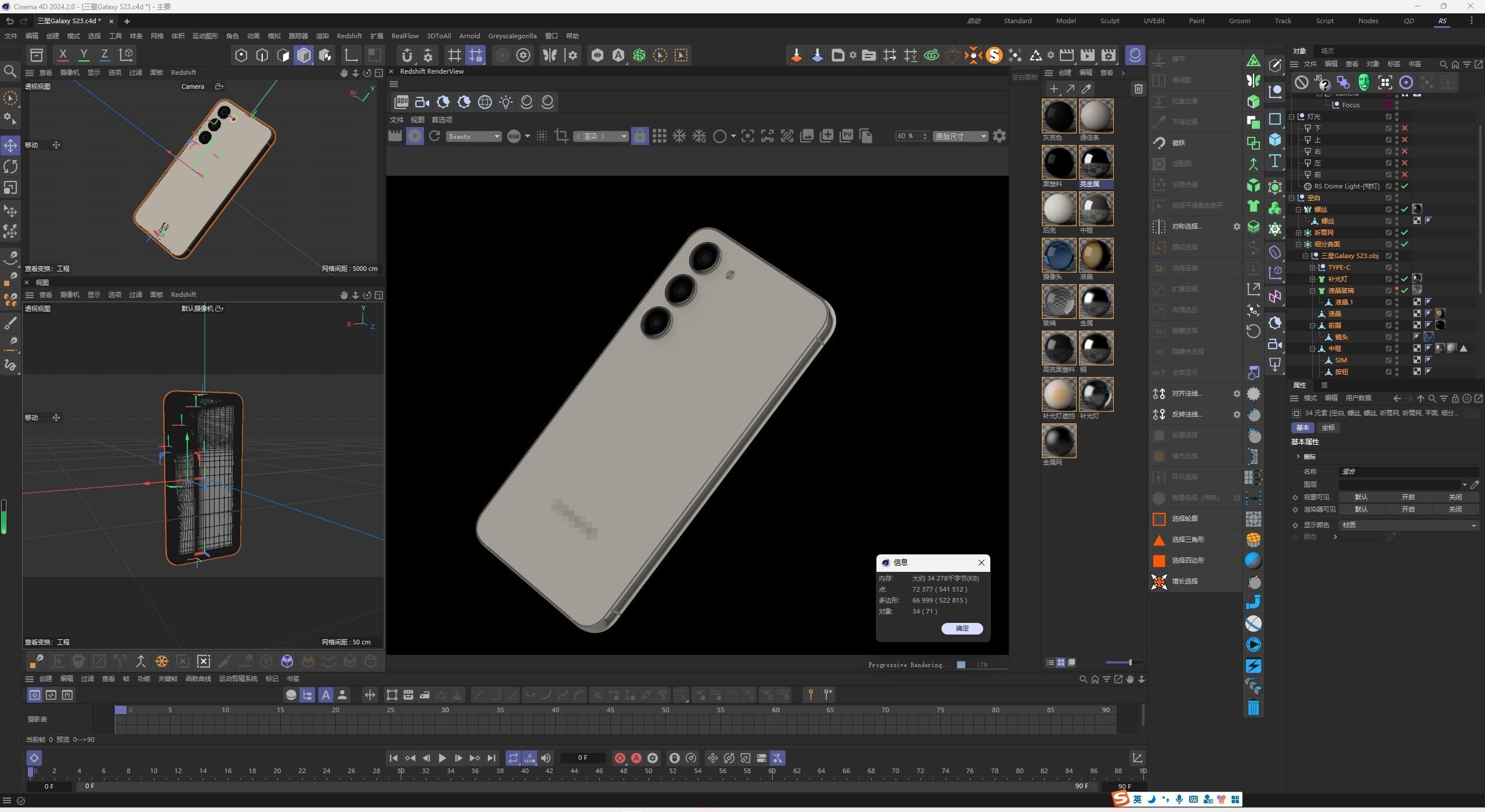The width and height of the screenshot is (1485, 812).
Task: Delete material with trash icon
Action: [1139, 89]
